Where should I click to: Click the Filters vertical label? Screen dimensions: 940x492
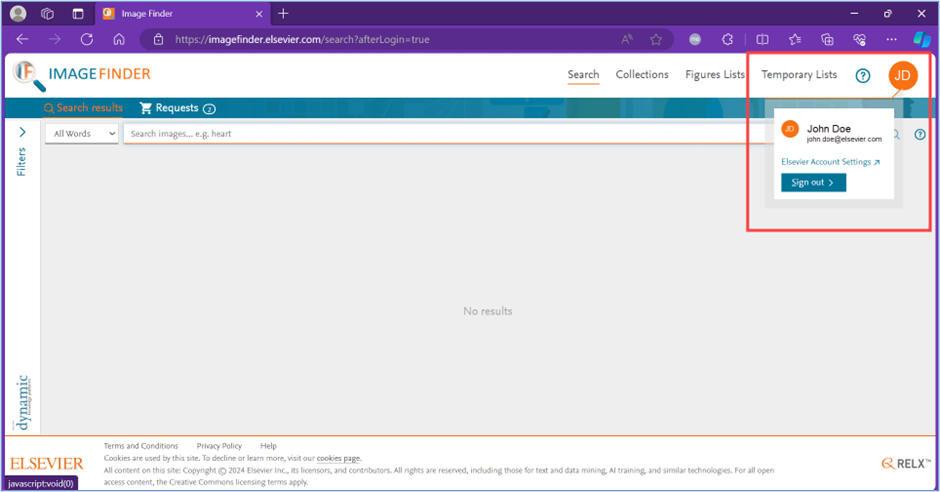[22, 162]
